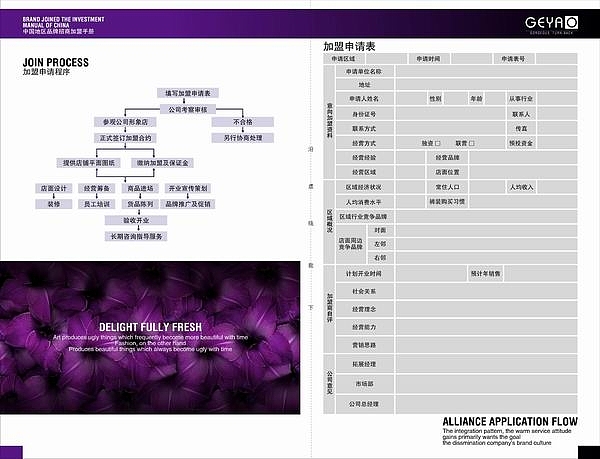Click the purple flower banner image
600x459 pixels.
pyautogui.click(x=150, y=337)
